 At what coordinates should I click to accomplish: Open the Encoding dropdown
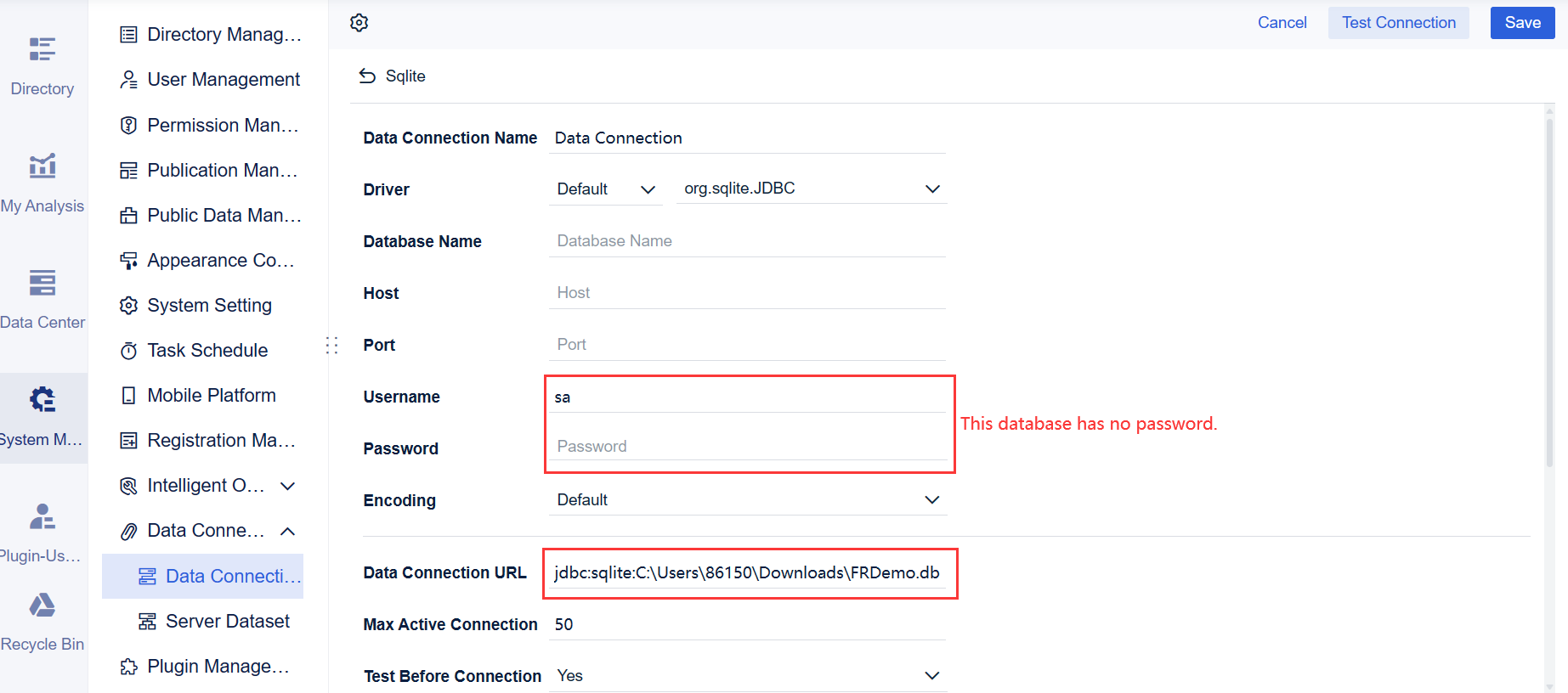[747, 500]
